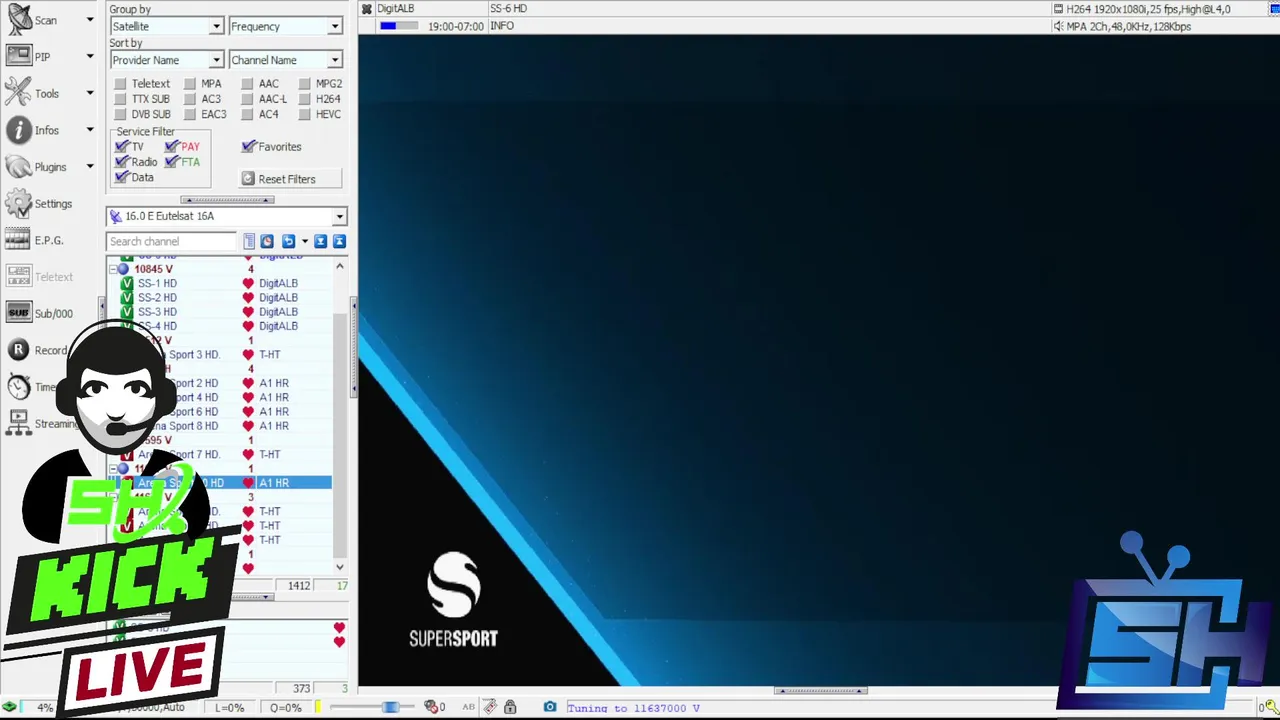Screen dimensions: 1280x720
Task: Collapse the 10845 V transponder node
Action: (113, 269)
